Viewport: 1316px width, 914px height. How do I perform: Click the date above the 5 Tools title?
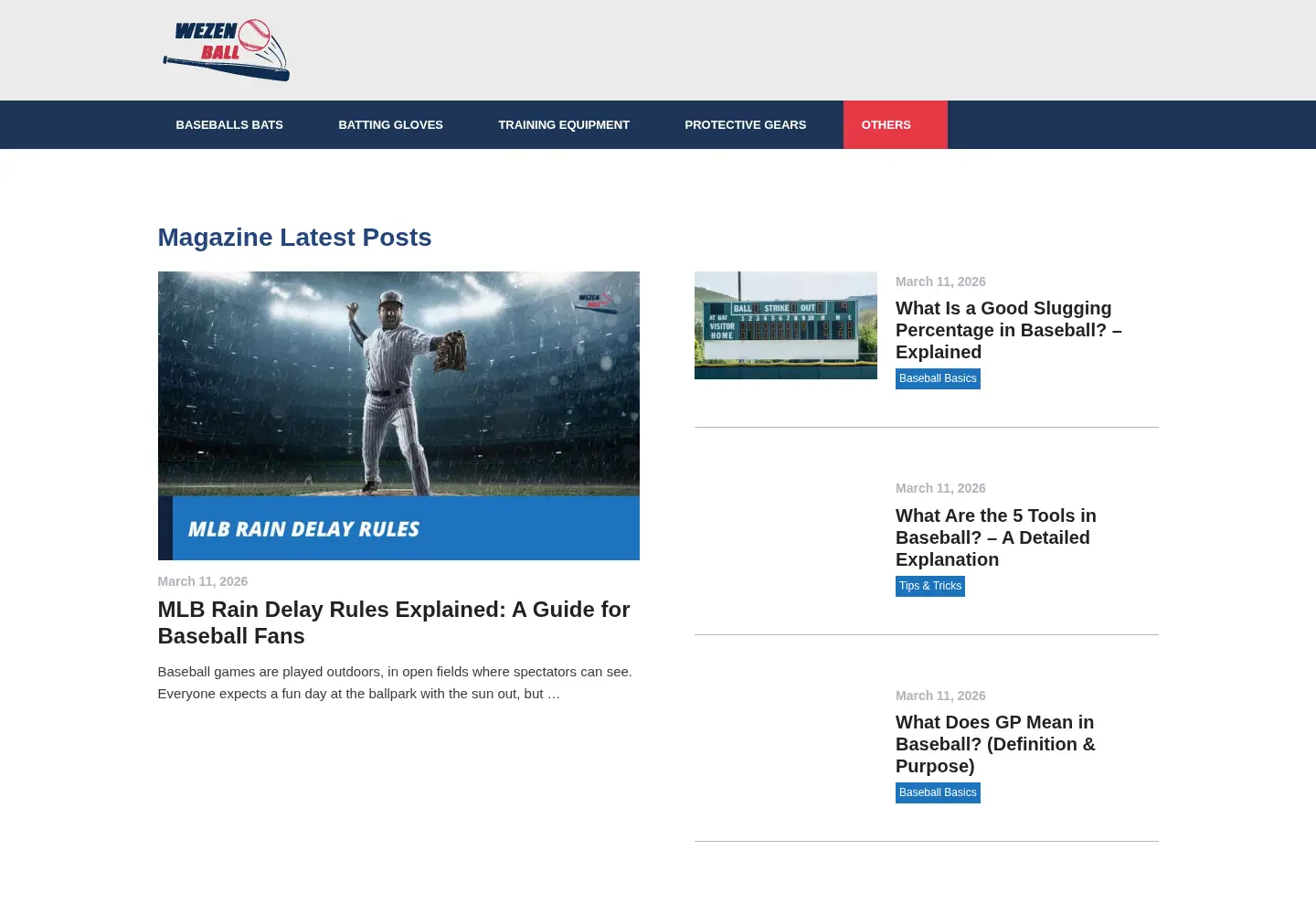pyautogui.click(x=940, y=488)
